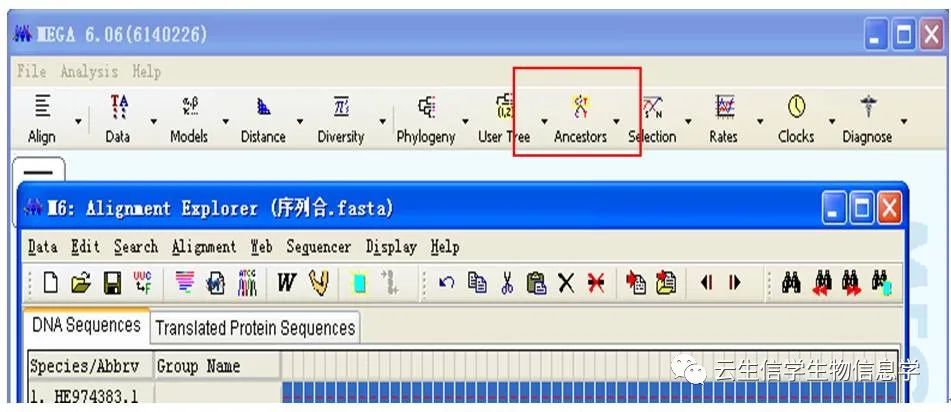951x412 pixels.
Task: Click the ATCG trace file icon
Action: (247, 283)
